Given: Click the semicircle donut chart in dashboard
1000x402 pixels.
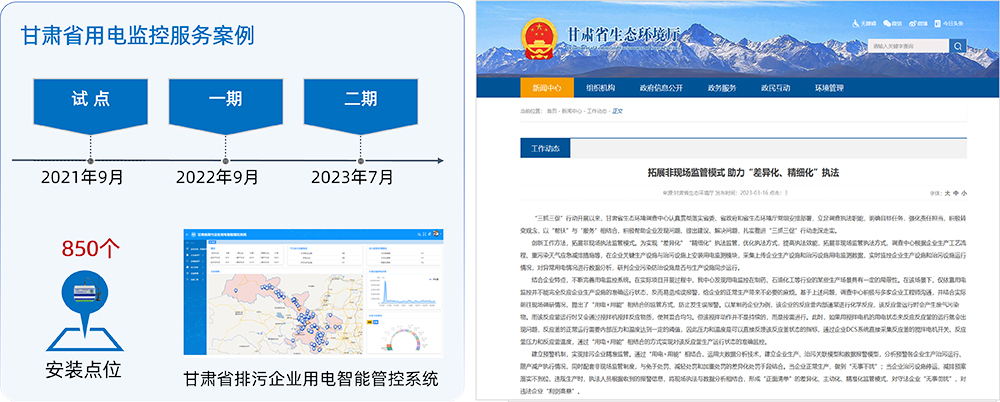Looking at the screenshot, I should [404, 339].
